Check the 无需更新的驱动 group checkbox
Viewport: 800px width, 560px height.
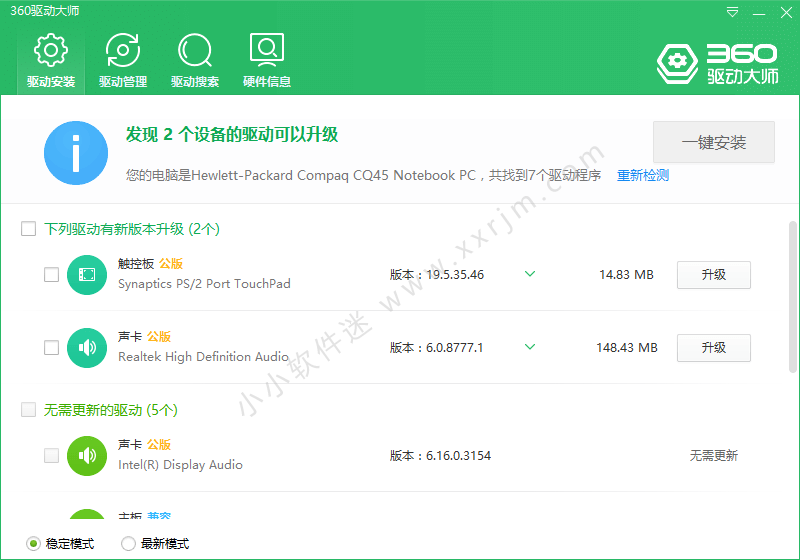29,410
